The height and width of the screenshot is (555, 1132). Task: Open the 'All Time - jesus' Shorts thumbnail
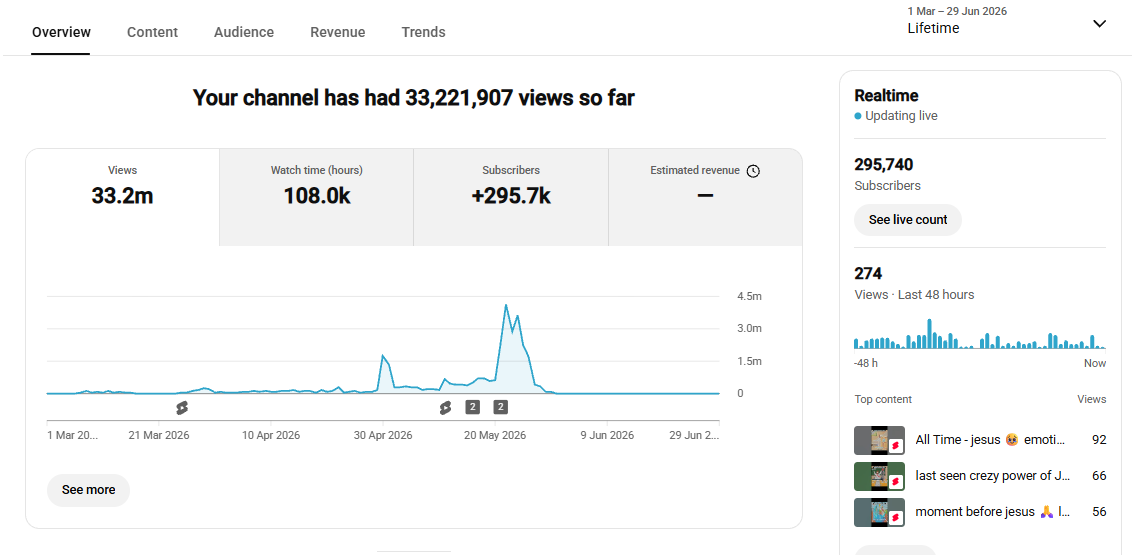879,440
